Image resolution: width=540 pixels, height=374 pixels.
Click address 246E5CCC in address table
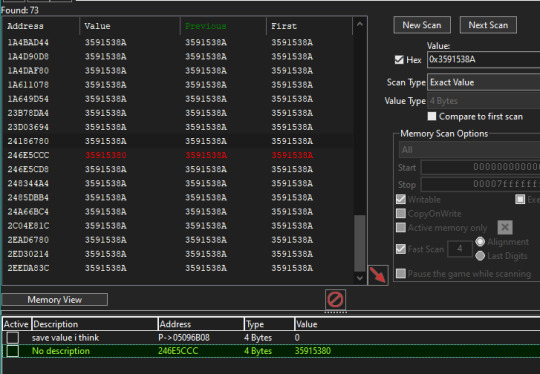(178, 351)
